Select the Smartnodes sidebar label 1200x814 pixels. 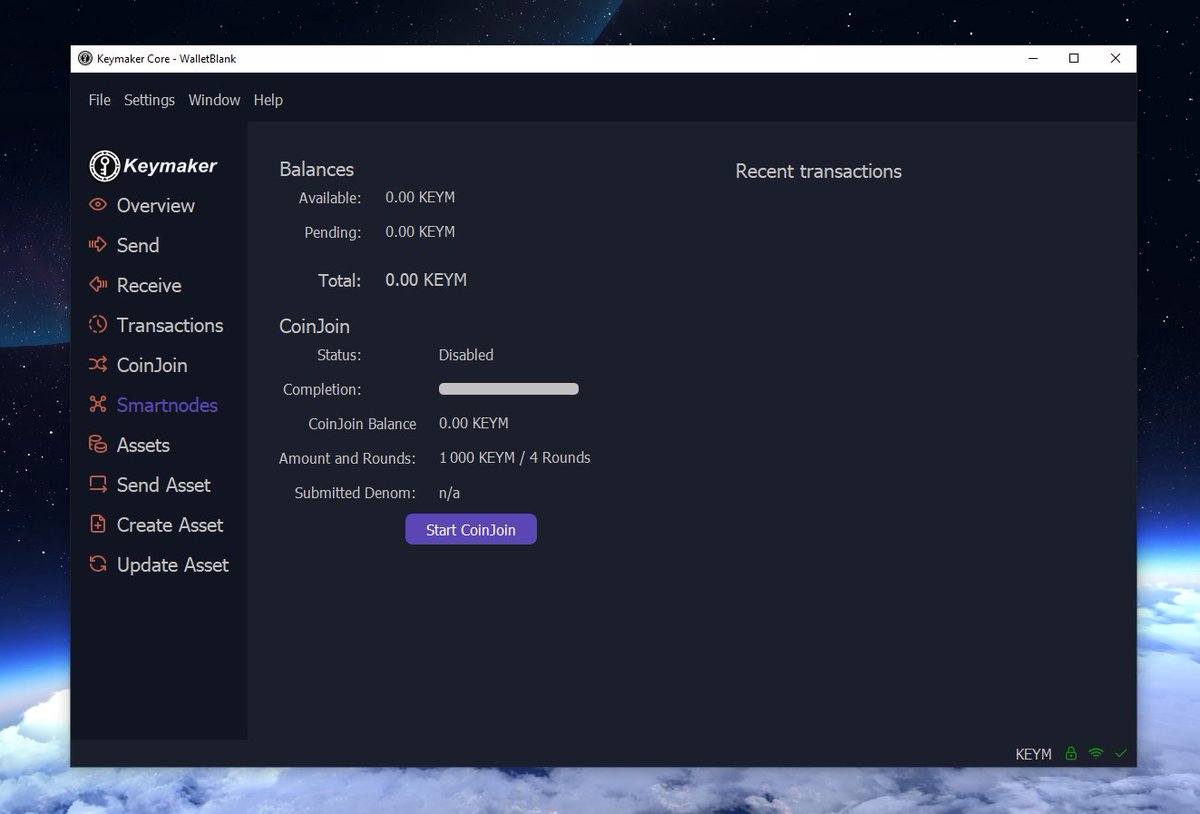pos(167,405)
